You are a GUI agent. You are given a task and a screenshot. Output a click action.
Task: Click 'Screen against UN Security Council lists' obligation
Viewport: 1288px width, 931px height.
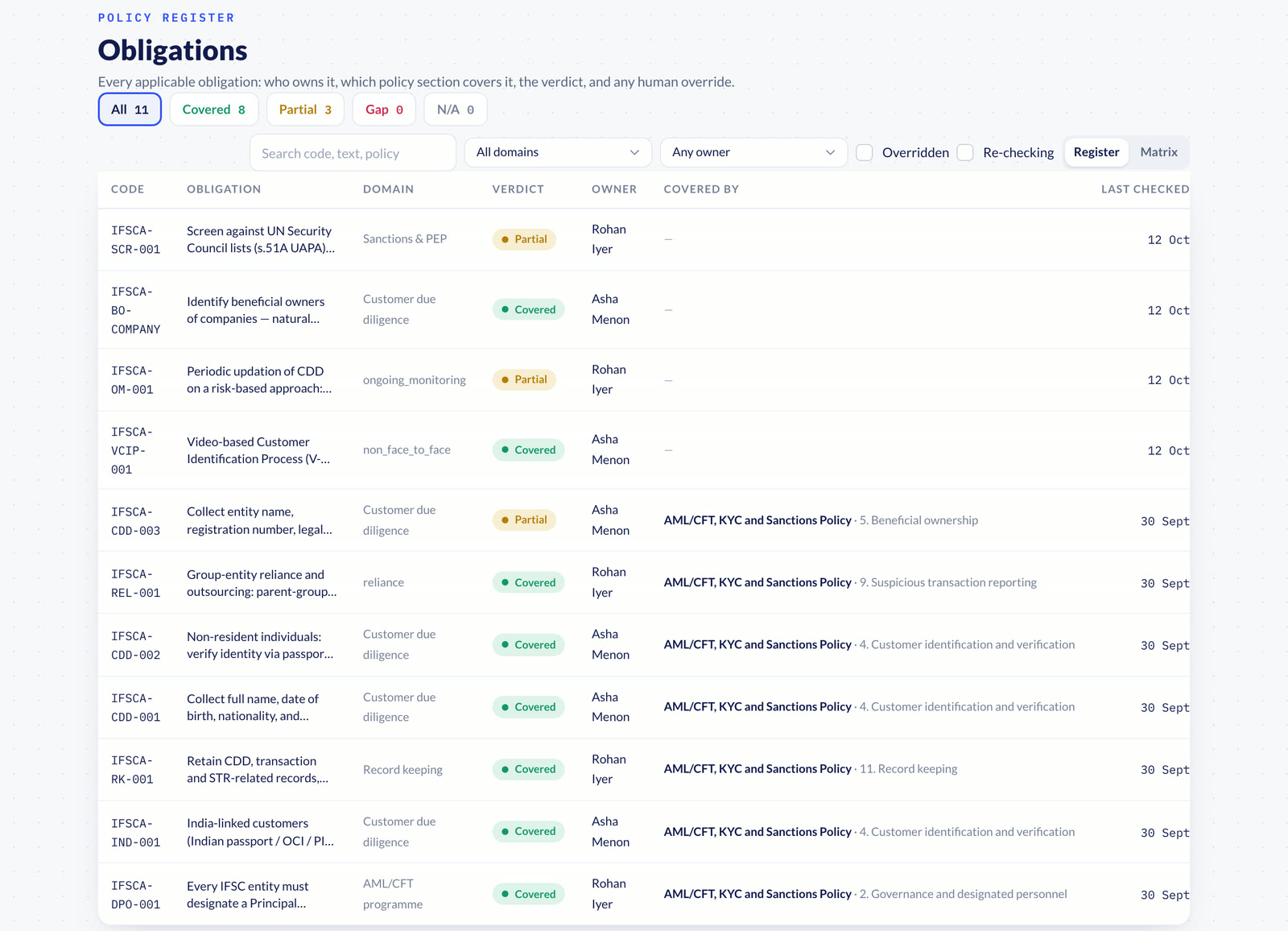tap(261, 239)
